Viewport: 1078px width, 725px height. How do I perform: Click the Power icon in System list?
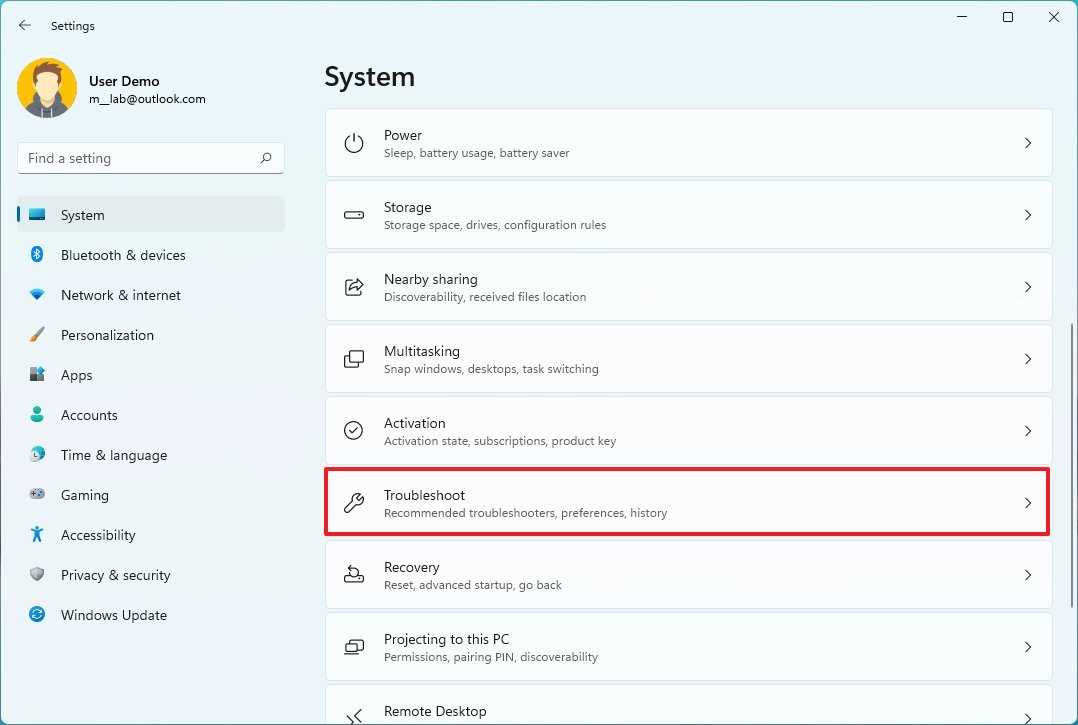tap(354, 143)
